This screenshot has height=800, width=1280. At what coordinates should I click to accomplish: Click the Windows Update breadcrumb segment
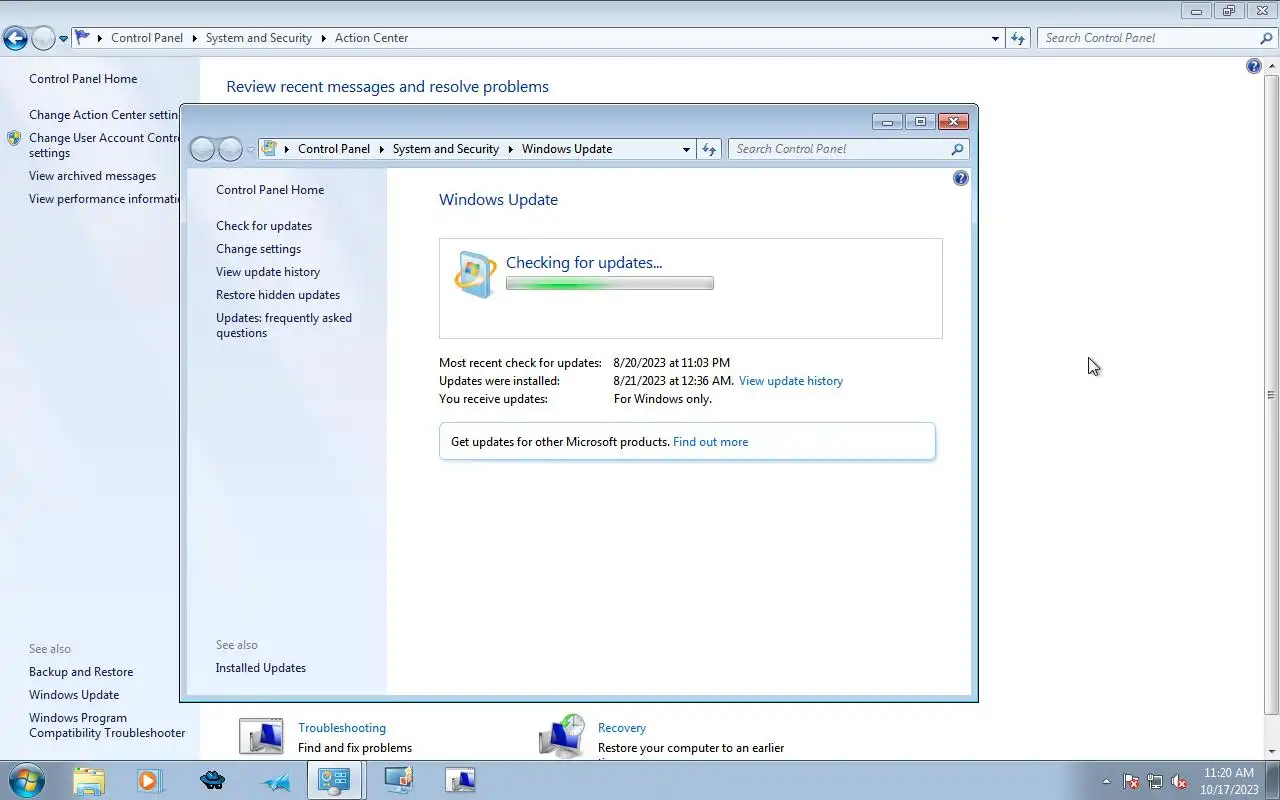coord(567,149)
